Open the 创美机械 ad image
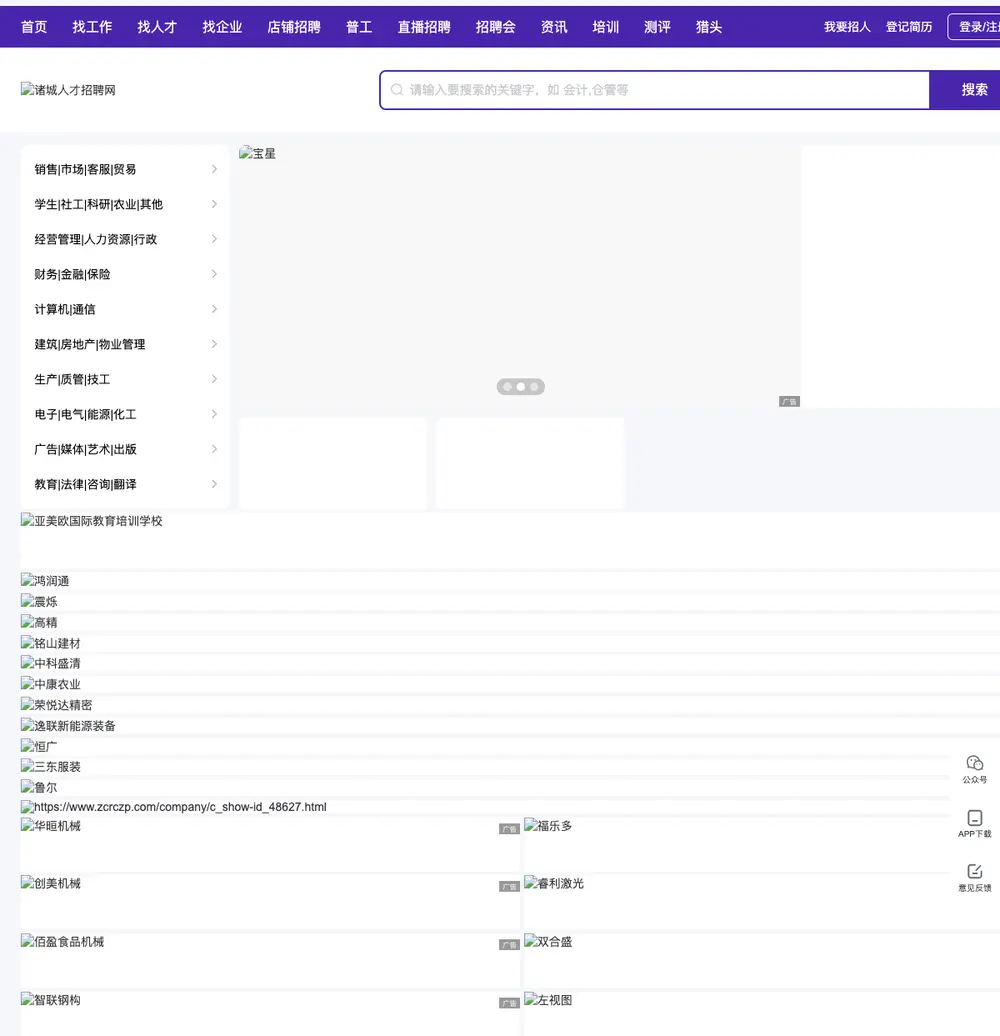The width and height of the screenshot is (1000, 1036). point(270,903)
